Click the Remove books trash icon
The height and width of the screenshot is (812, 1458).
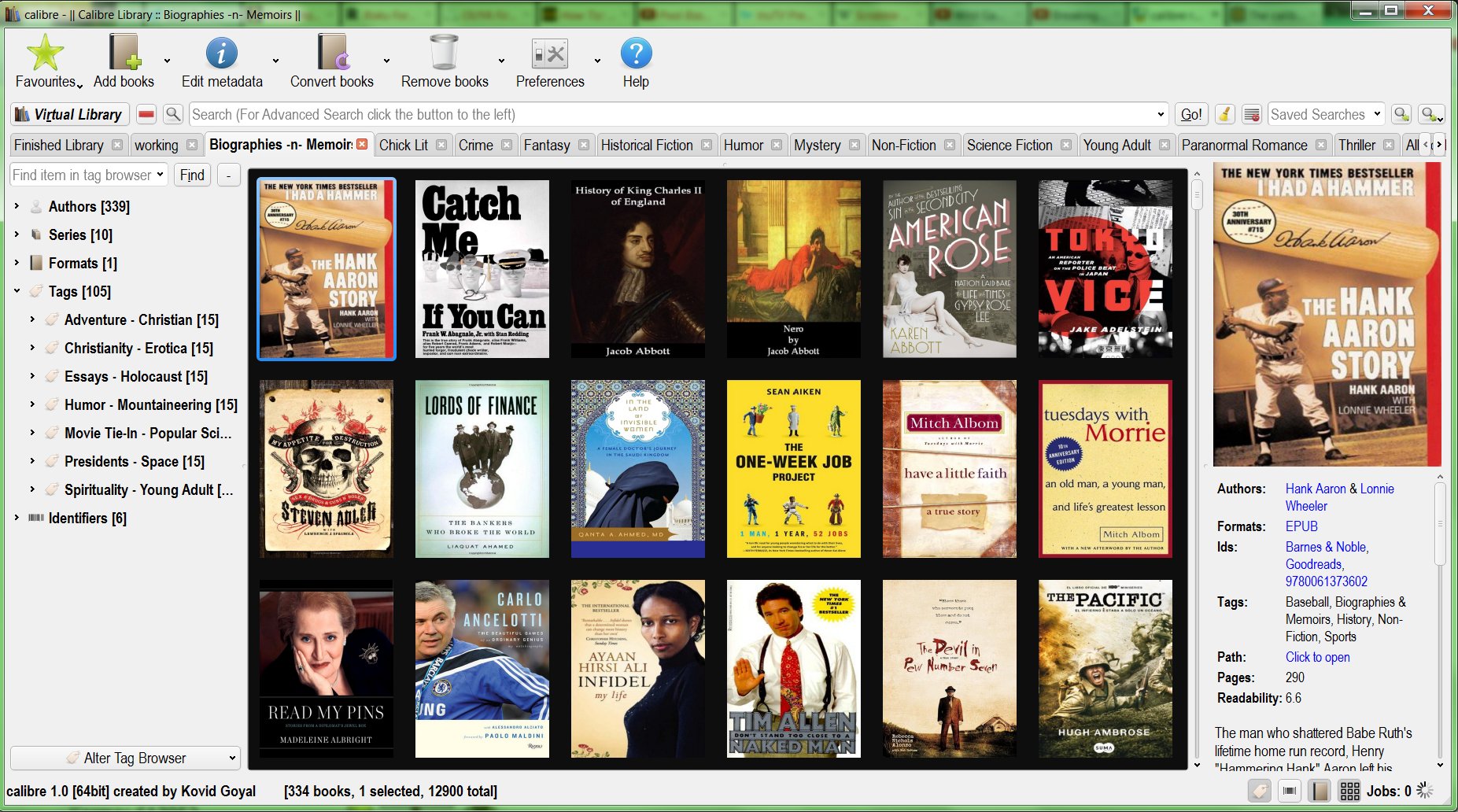pos(444,54)
